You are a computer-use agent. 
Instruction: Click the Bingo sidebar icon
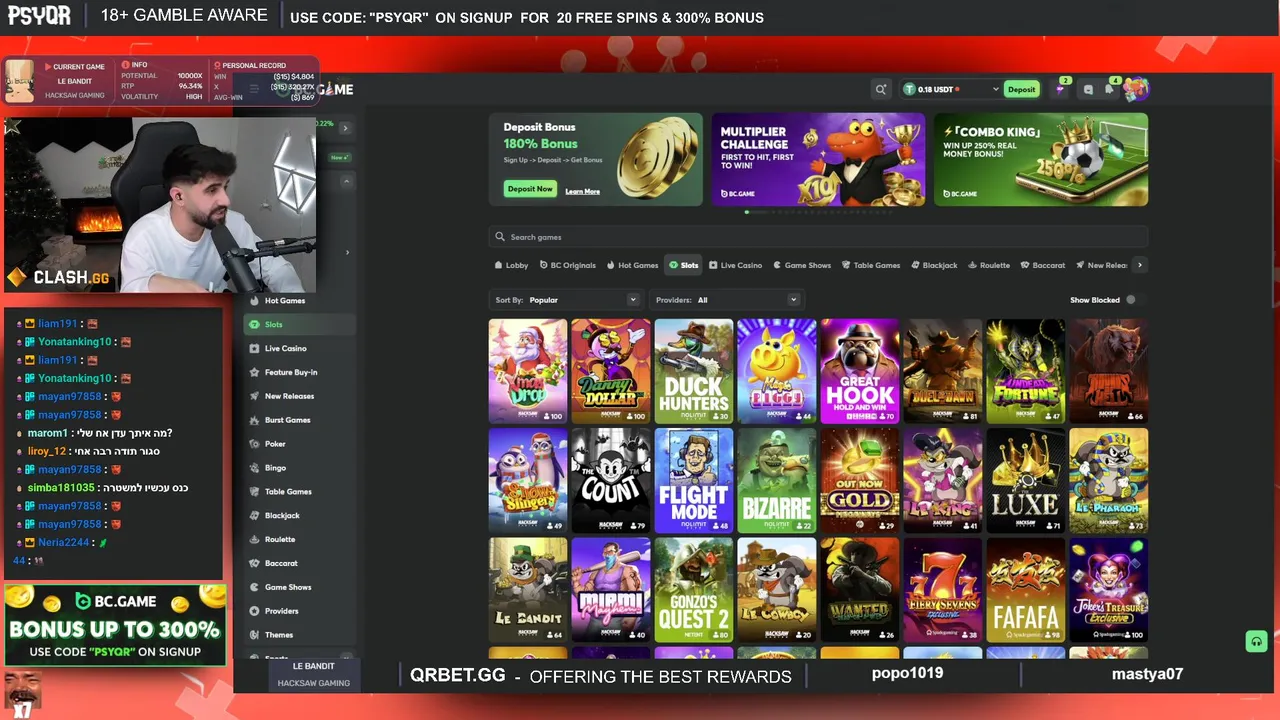click(x=254, y=468)
